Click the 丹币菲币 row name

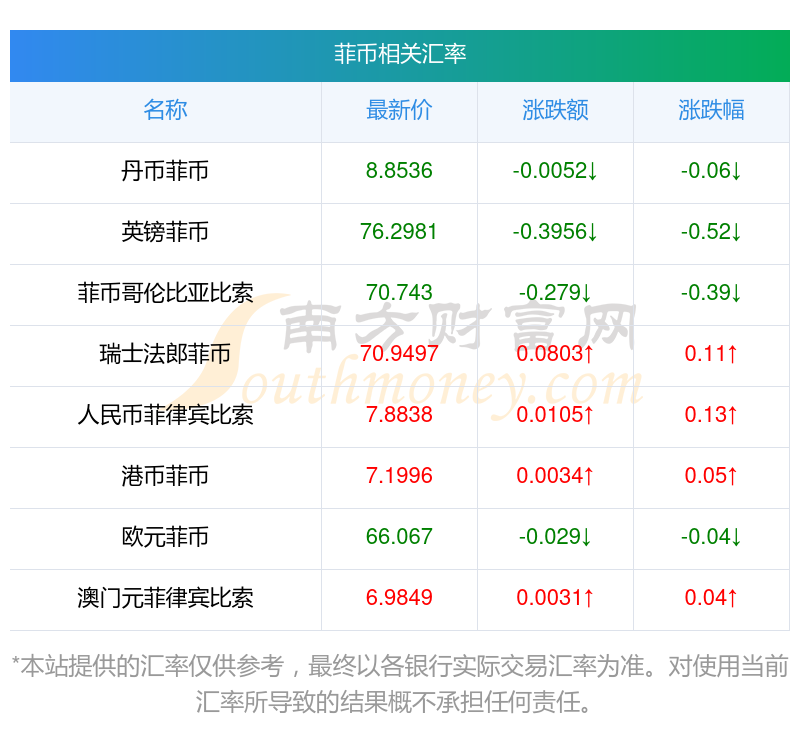click(x=165, y=171)
